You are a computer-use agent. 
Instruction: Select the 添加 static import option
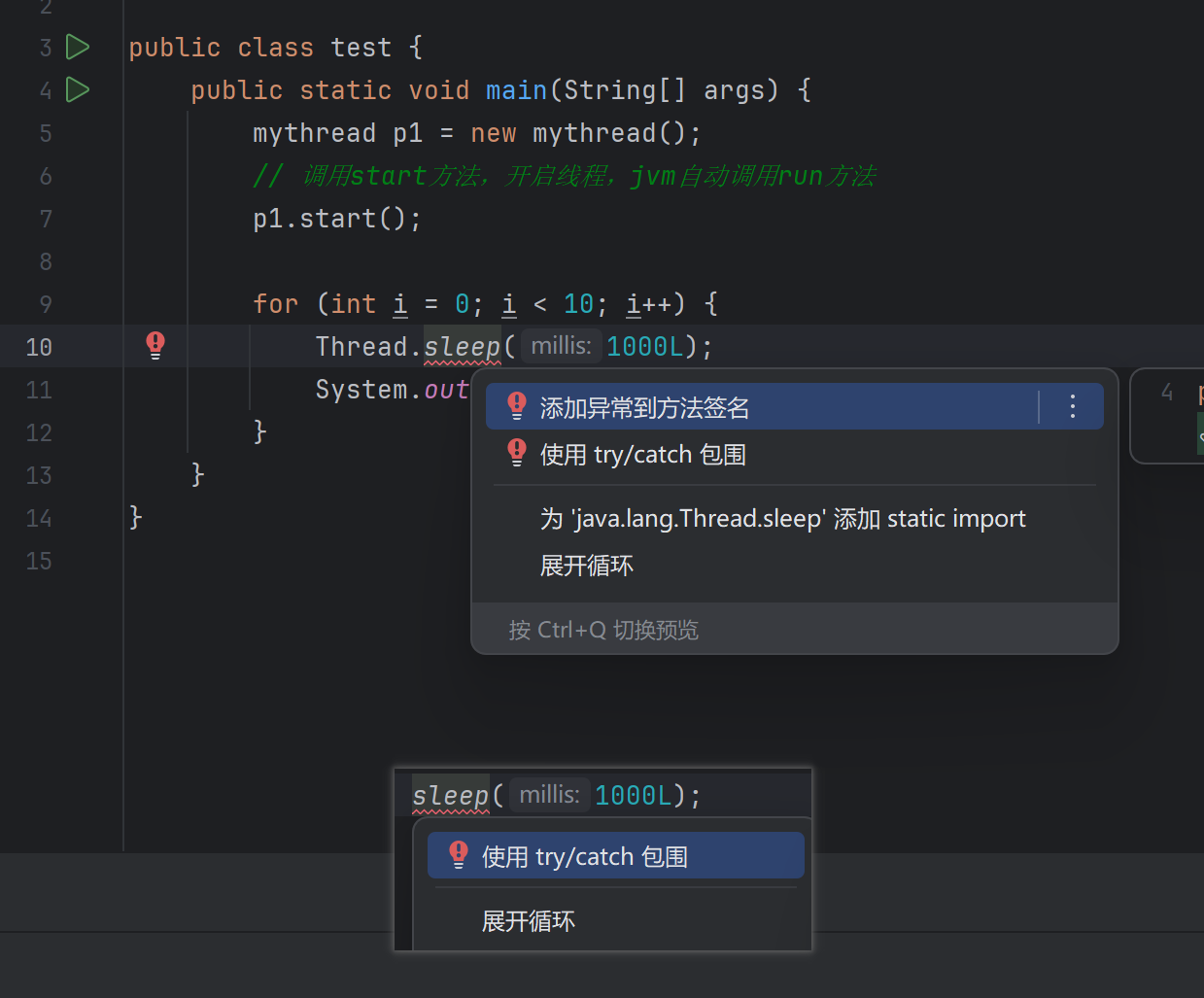click(782, 519)
